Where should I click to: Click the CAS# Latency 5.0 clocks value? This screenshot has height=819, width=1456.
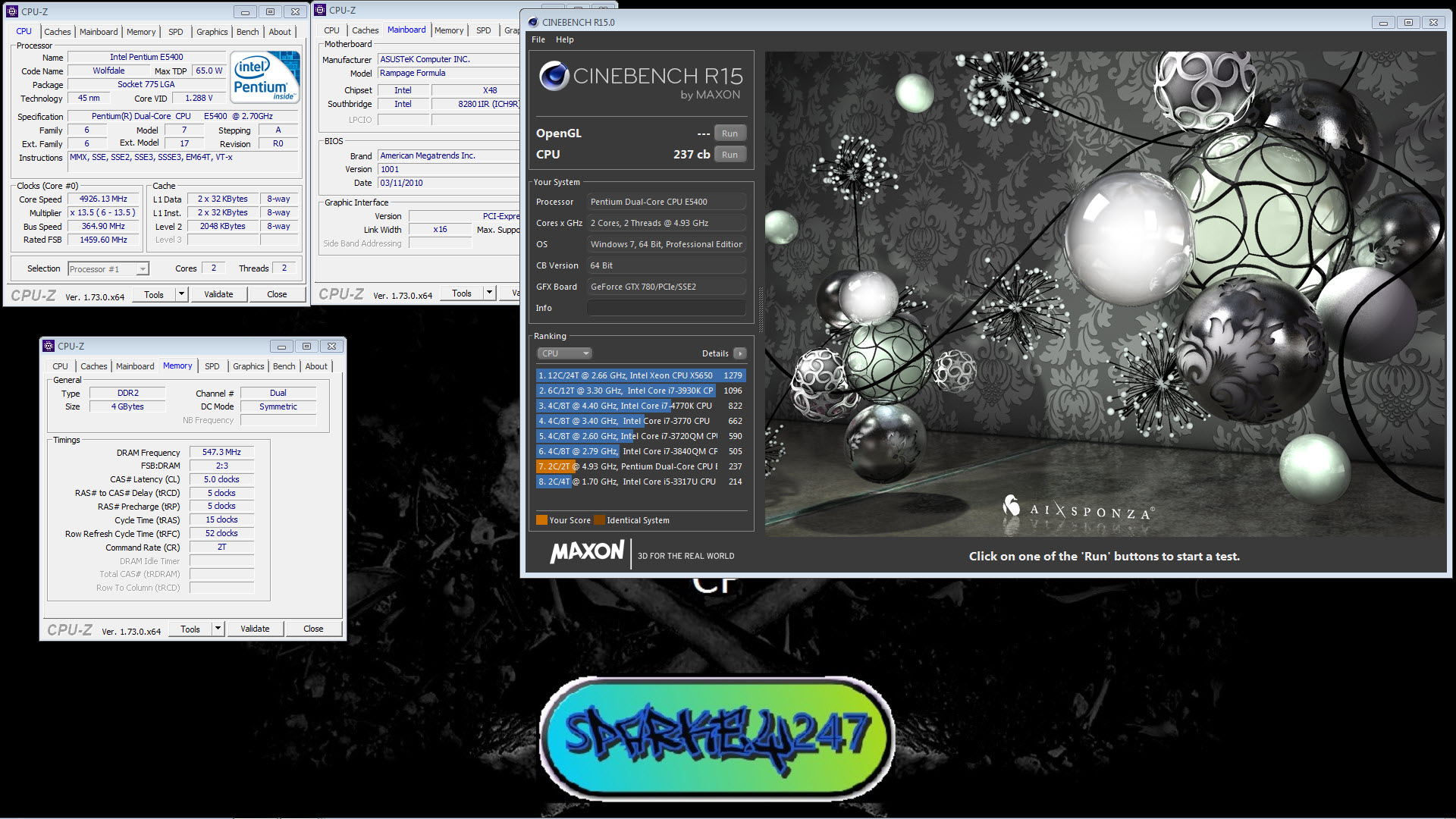click(x=221, y=479)
